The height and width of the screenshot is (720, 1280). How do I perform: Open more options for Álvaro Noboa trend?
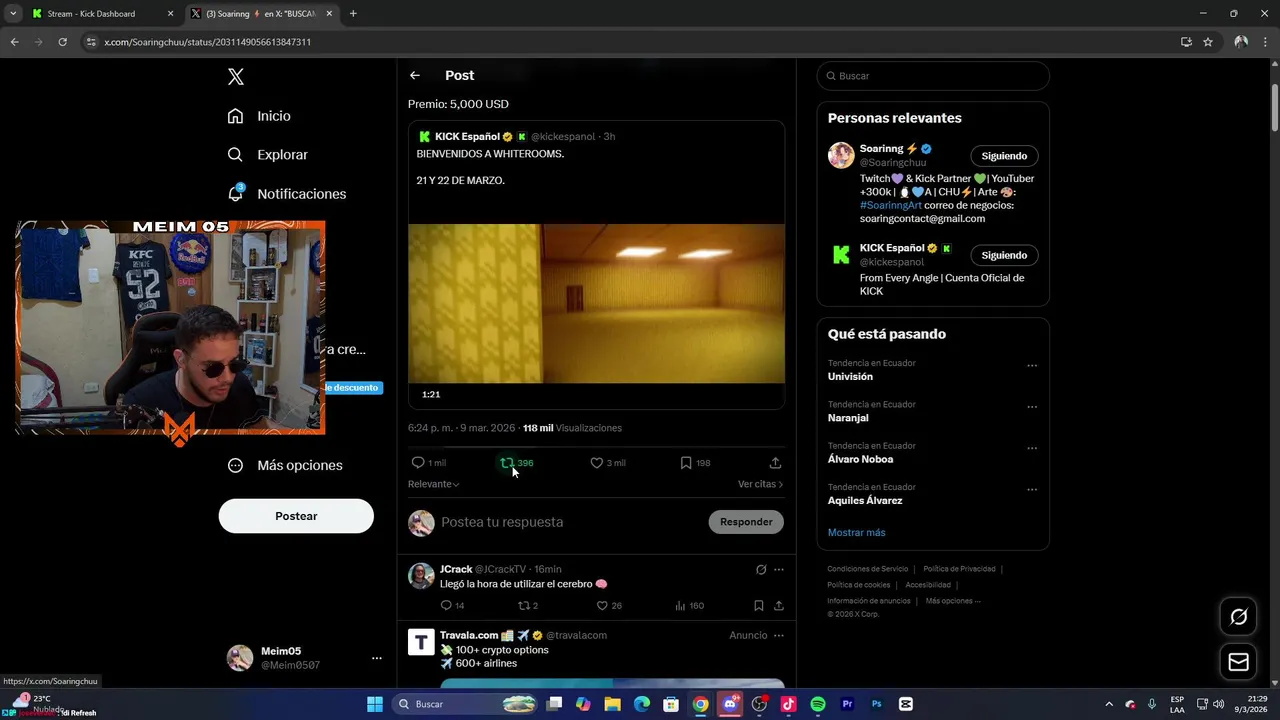click(x=1032, y=449)
